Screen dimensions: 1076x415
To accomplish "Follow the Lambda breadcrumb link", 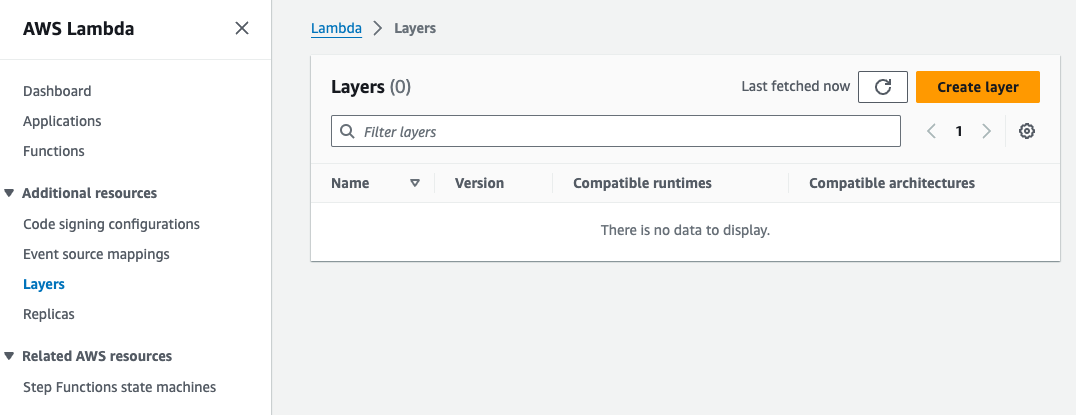I will pos(336,28).
